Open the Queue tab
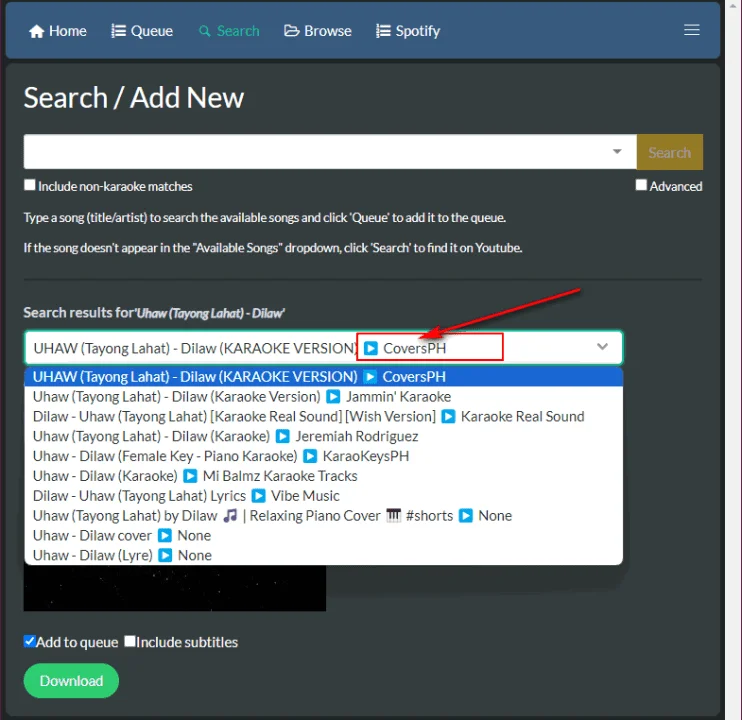This screenshot has width=742, height=720. [142, 31]
